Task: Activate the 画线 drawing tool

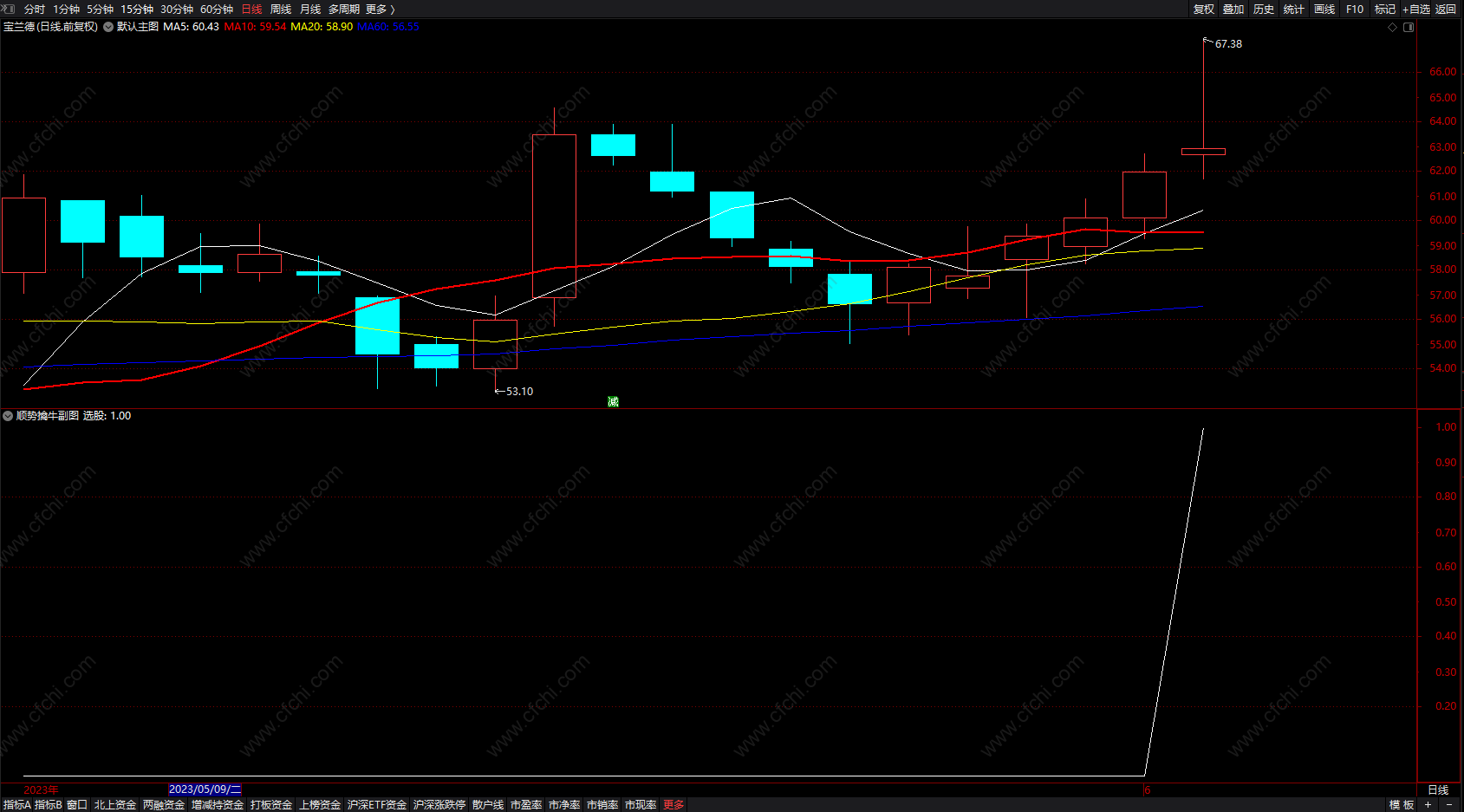Action: 1324,9
